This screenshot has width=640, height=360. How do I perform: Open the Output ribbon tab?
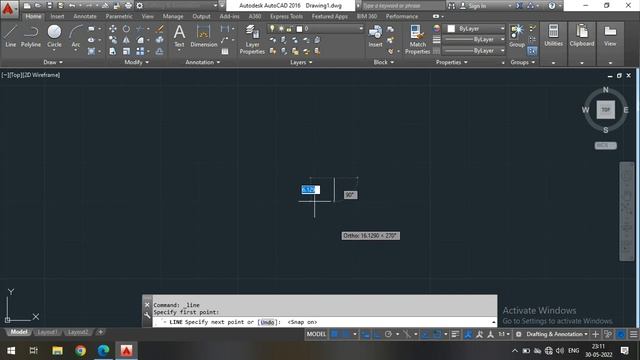click(201, 16)
